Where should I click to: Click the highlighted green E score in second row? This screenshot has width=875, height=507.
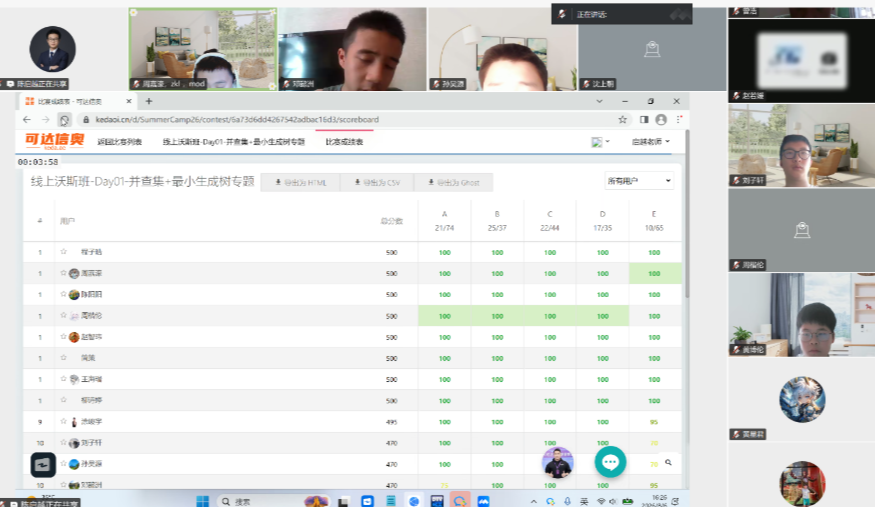click(x=655, y=273)
